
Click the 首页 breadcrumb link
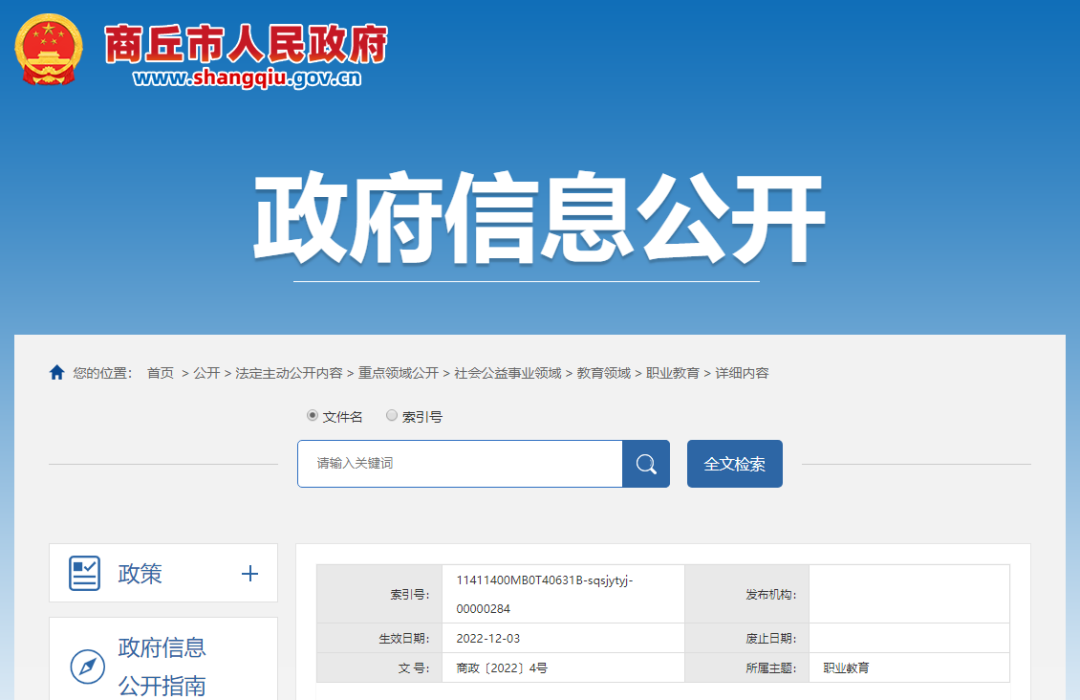(160, 372)
